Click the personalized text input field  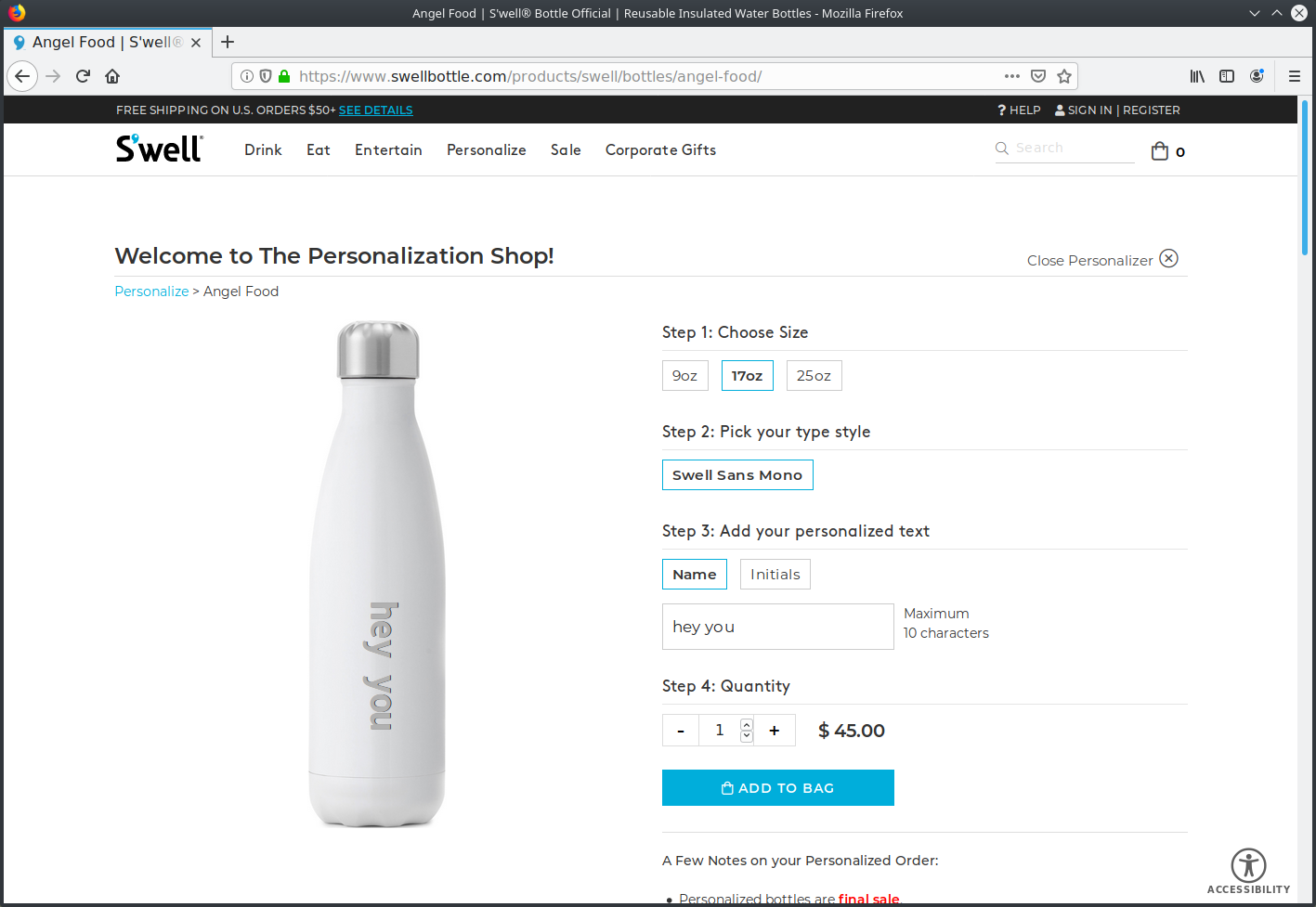click(x=778, y=627)
